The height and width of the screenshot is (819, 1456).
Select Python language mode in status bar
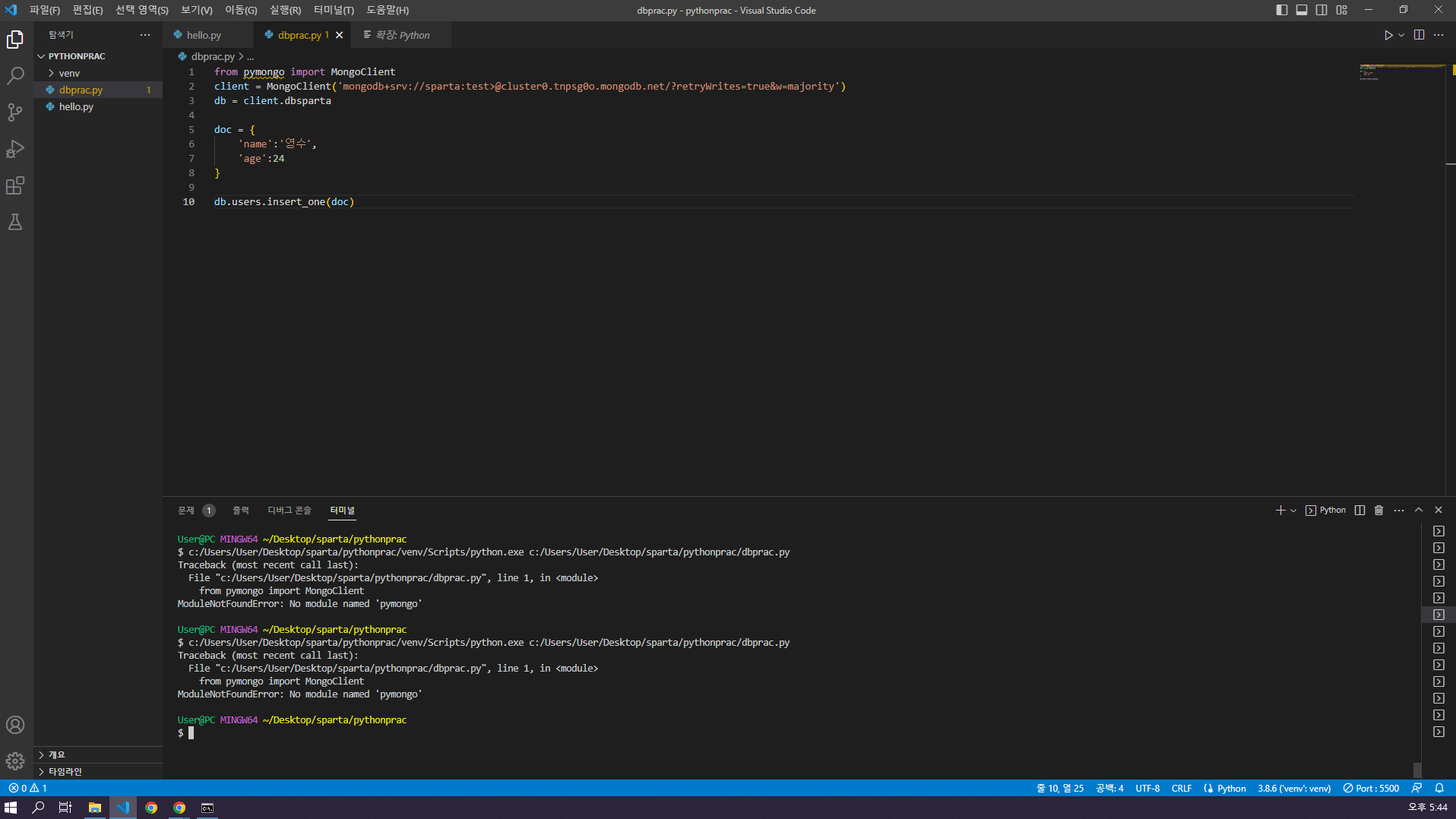coord(1231,789)
